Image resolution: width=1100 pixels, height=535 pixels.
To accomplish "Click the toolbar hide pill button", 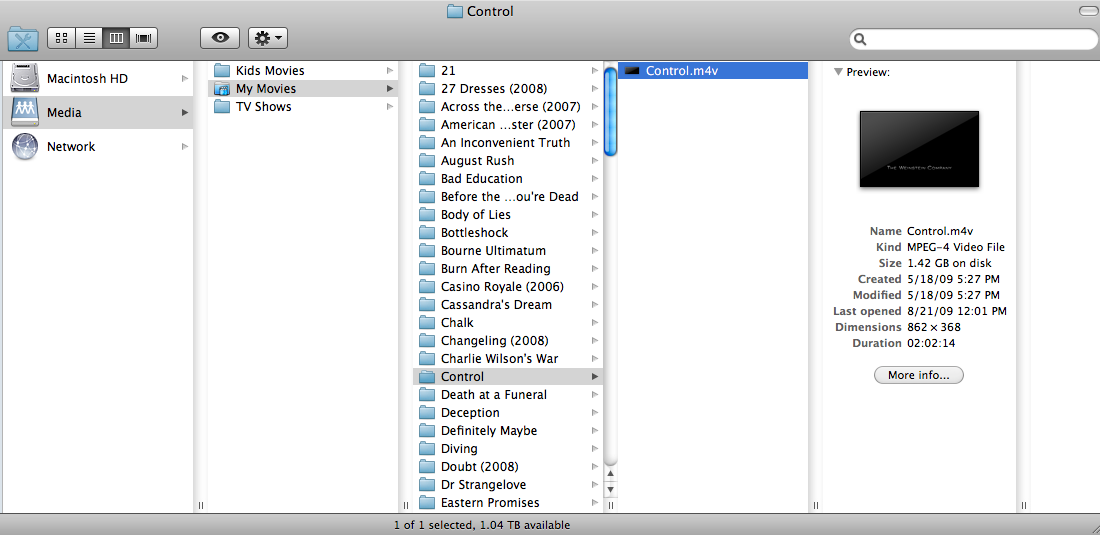I will tap(1089, 11).
